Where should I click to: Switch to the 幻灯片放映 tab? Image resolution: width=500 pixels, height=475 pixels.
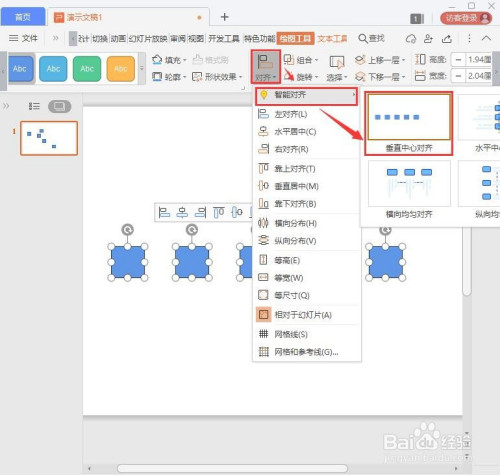pos(148,39)
